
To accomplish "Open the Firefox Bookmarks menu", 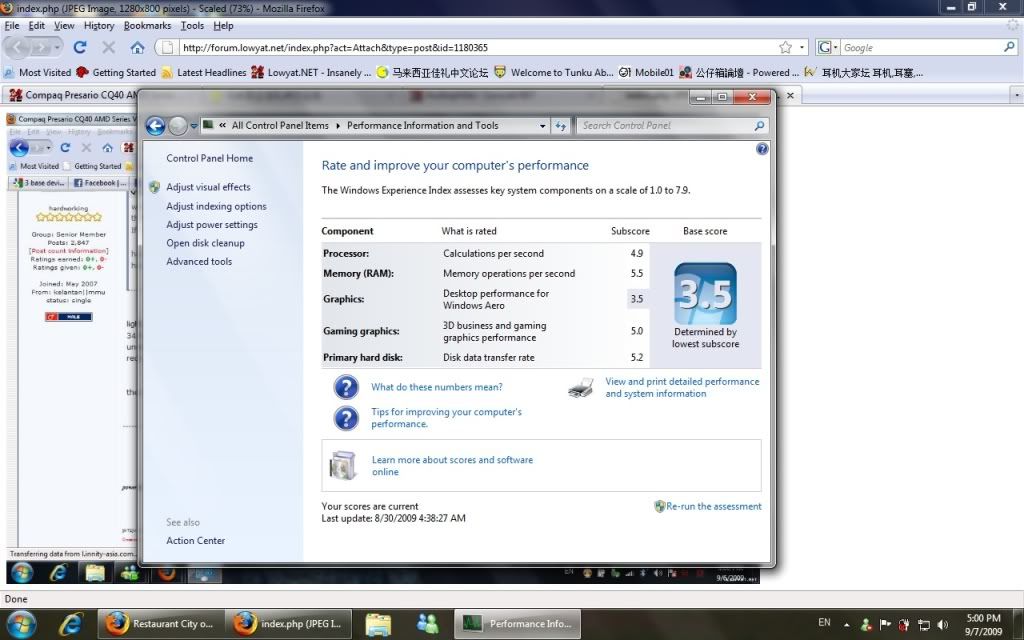I will (148, 25).
